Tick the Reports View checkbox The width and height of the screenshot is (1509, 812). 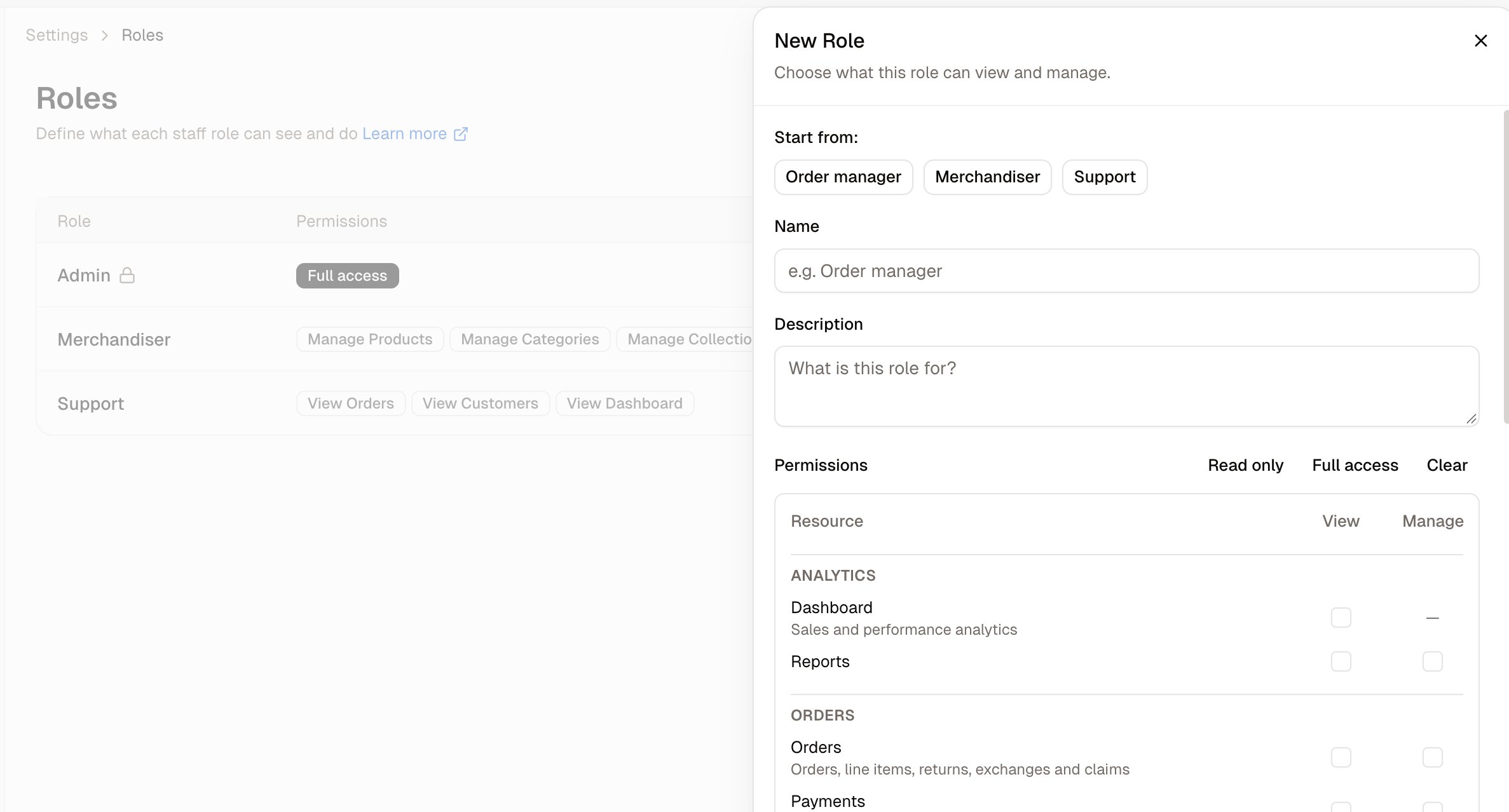coord(1341,661)
